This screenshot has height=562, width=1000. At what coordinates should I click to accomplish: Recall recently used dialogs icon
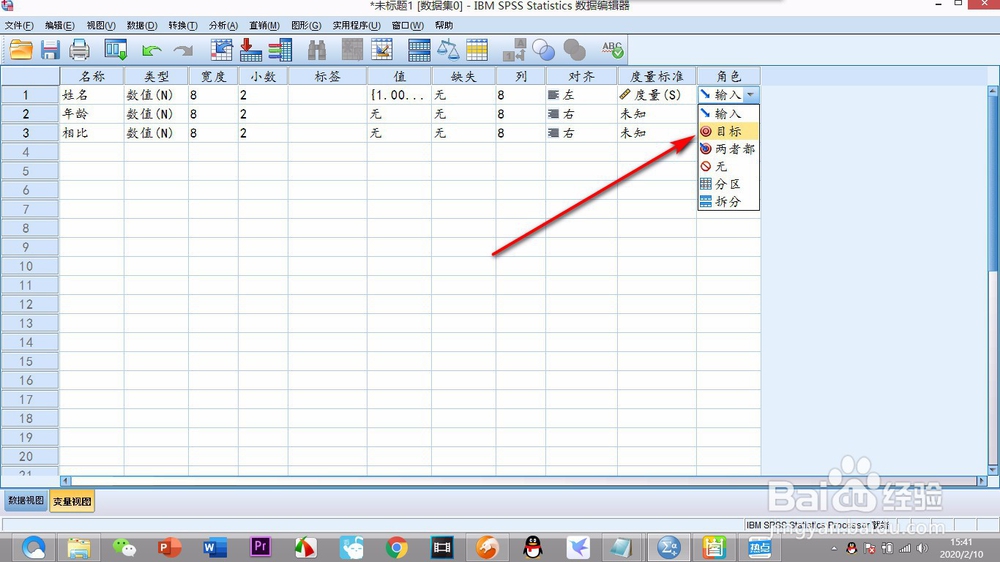(x=116, y=50)
